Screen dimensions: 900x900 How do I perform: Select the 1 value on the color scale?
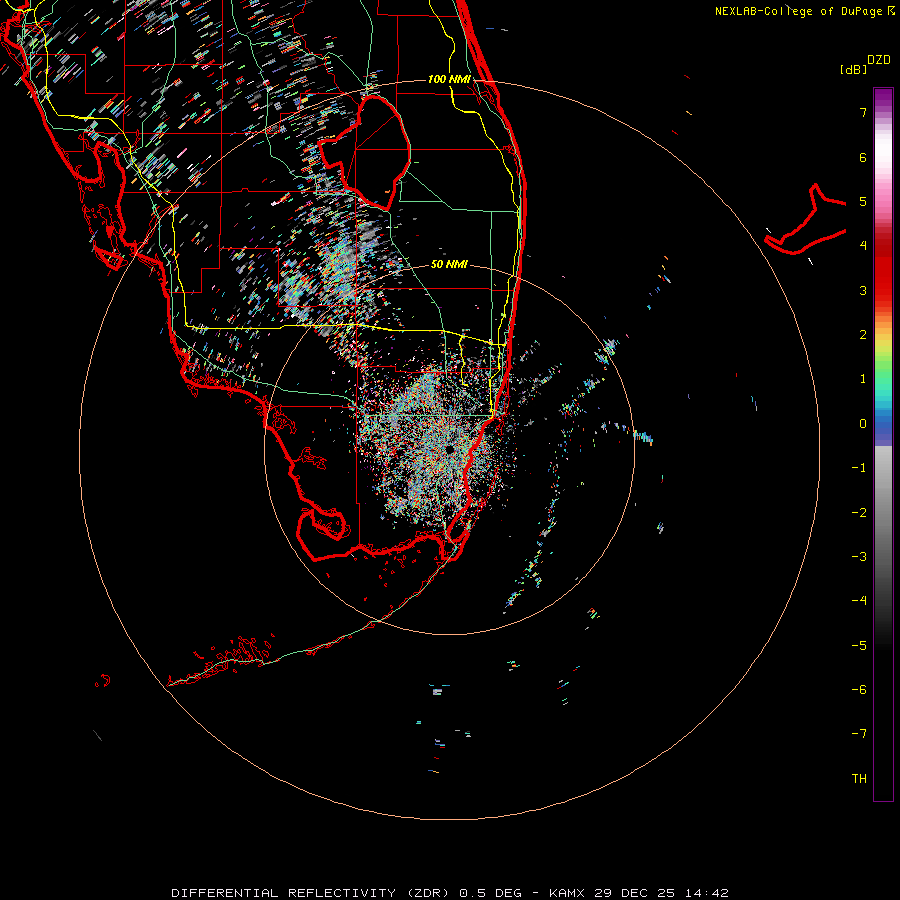(863, 379)
